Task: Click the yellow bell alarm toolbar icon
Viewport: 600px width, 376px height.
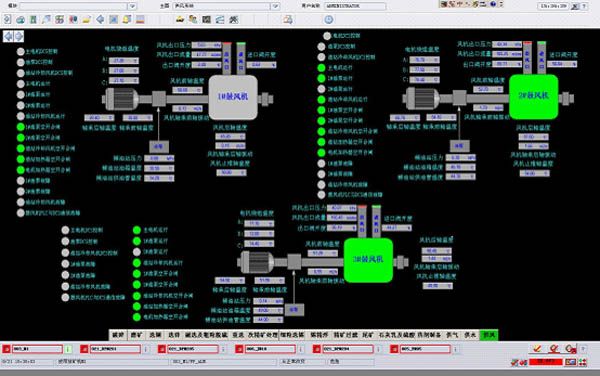Action: 127,19
